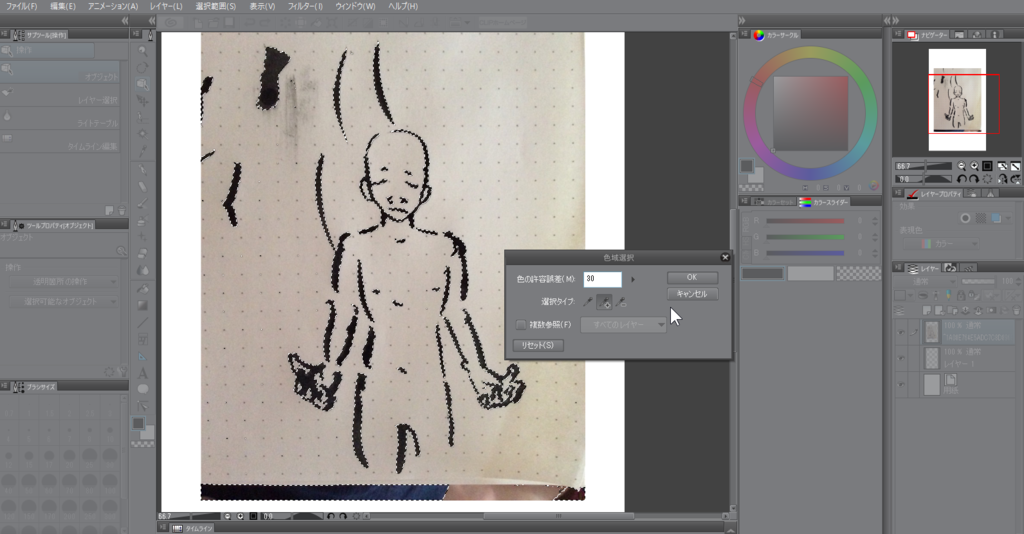Select the add-to-selection eyedropper type
The width and height of the screenshot is (1024, 534).
coord(604,302)
